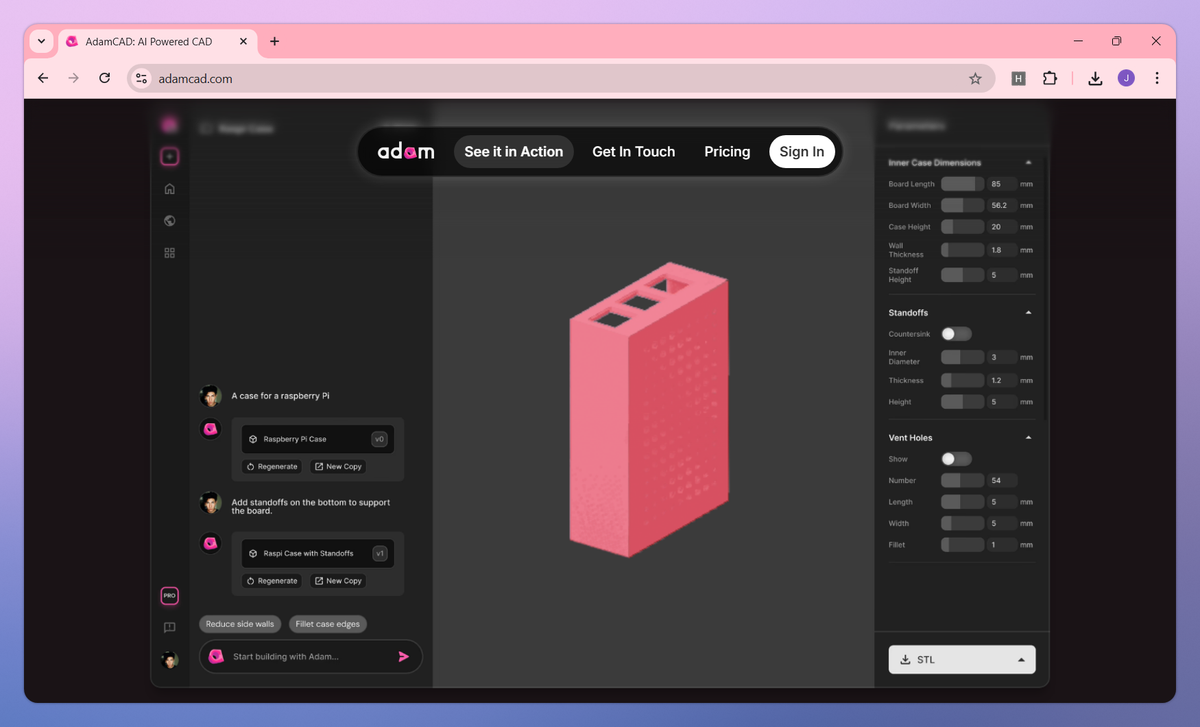Click the Sign In button

[x=801, y=151]
